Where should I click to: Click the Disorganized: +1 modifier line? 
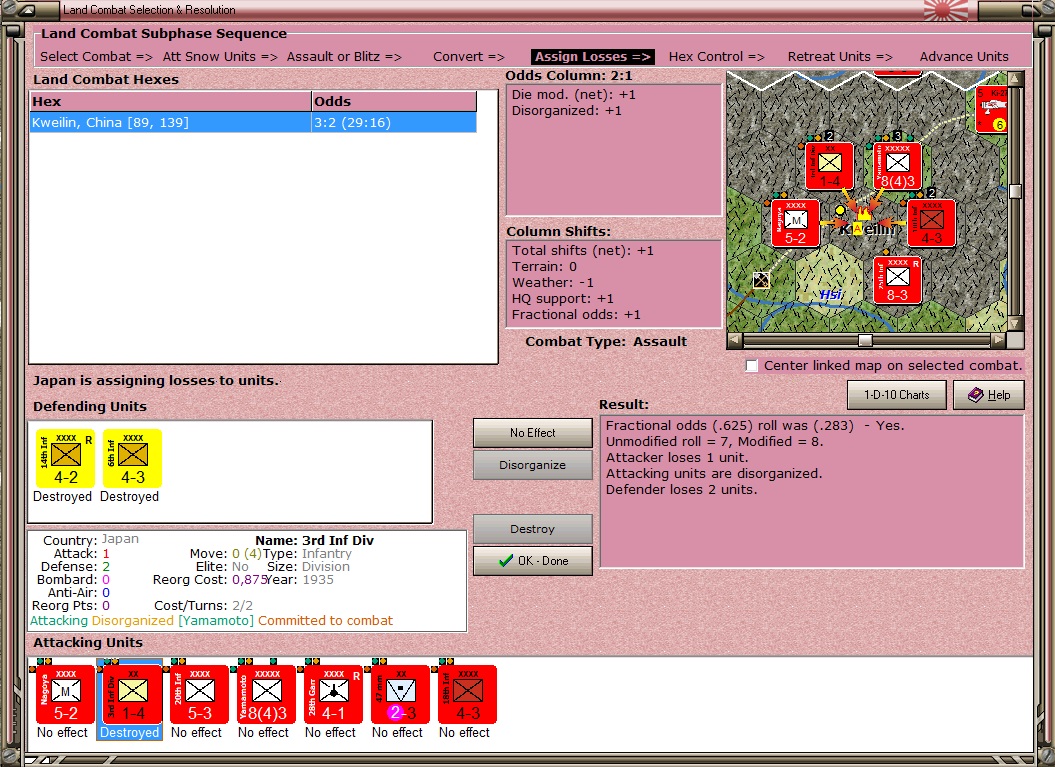click(567, 110)
